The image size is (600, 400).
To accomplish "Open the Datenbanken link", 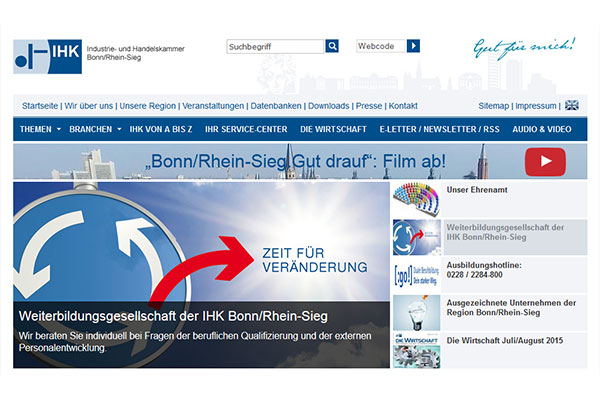I will tap(276, 106).
